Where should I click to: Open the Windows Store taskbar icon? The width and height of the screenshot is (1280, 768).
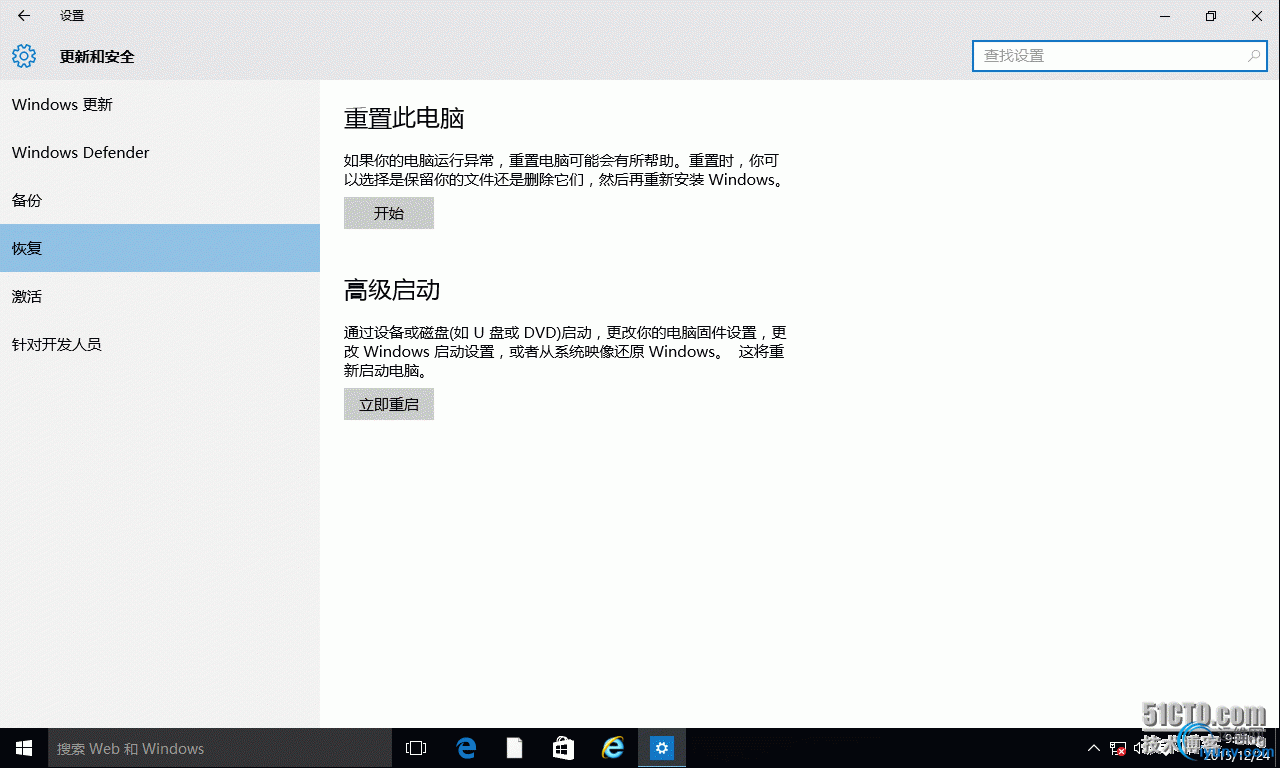(564, 748)
